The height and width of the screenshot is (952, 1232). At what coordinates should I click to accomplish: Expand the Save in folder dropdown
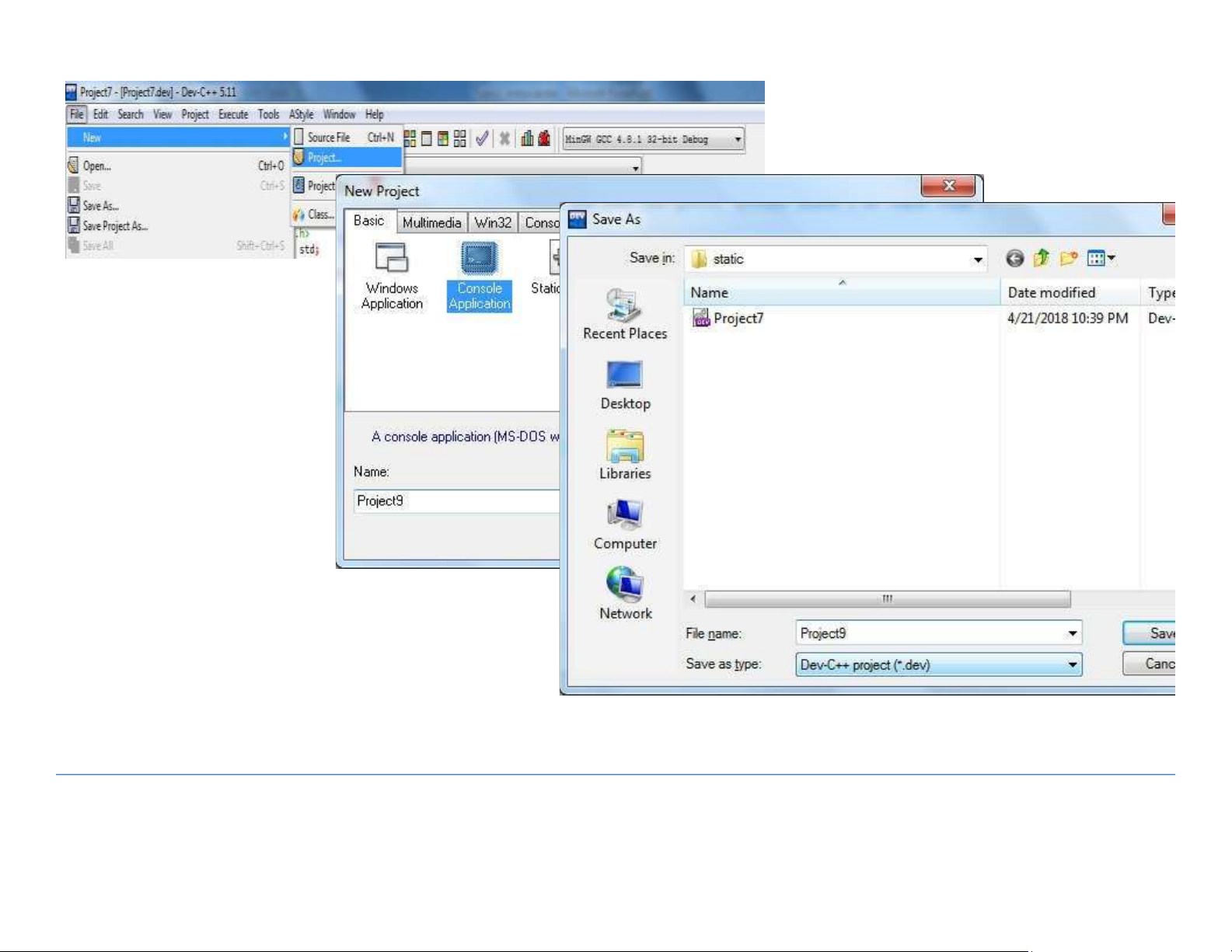coord(978,260)
